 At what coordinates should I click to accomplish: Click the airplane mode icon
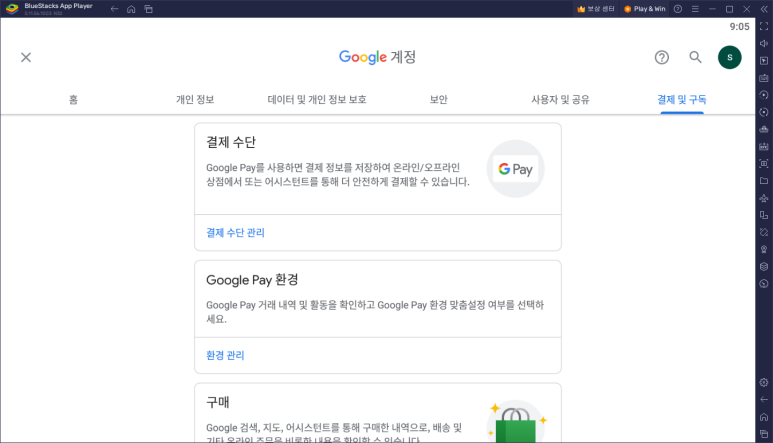[764, 198]
